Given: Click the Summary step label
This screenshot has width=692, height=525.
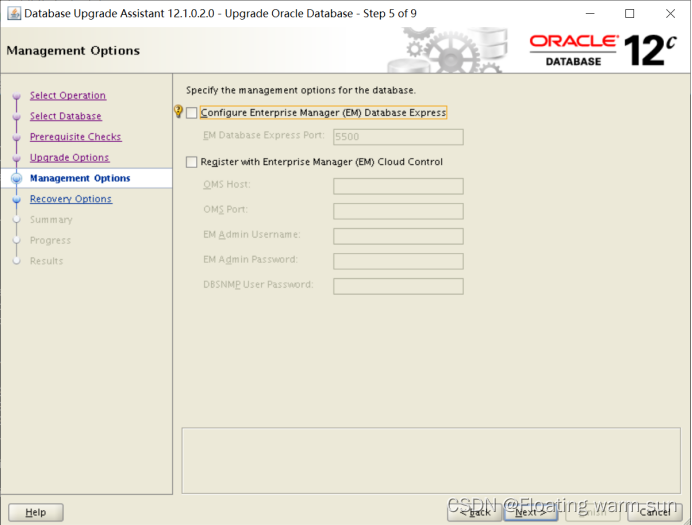Looking at the screenshot, I should pos(51,220).
